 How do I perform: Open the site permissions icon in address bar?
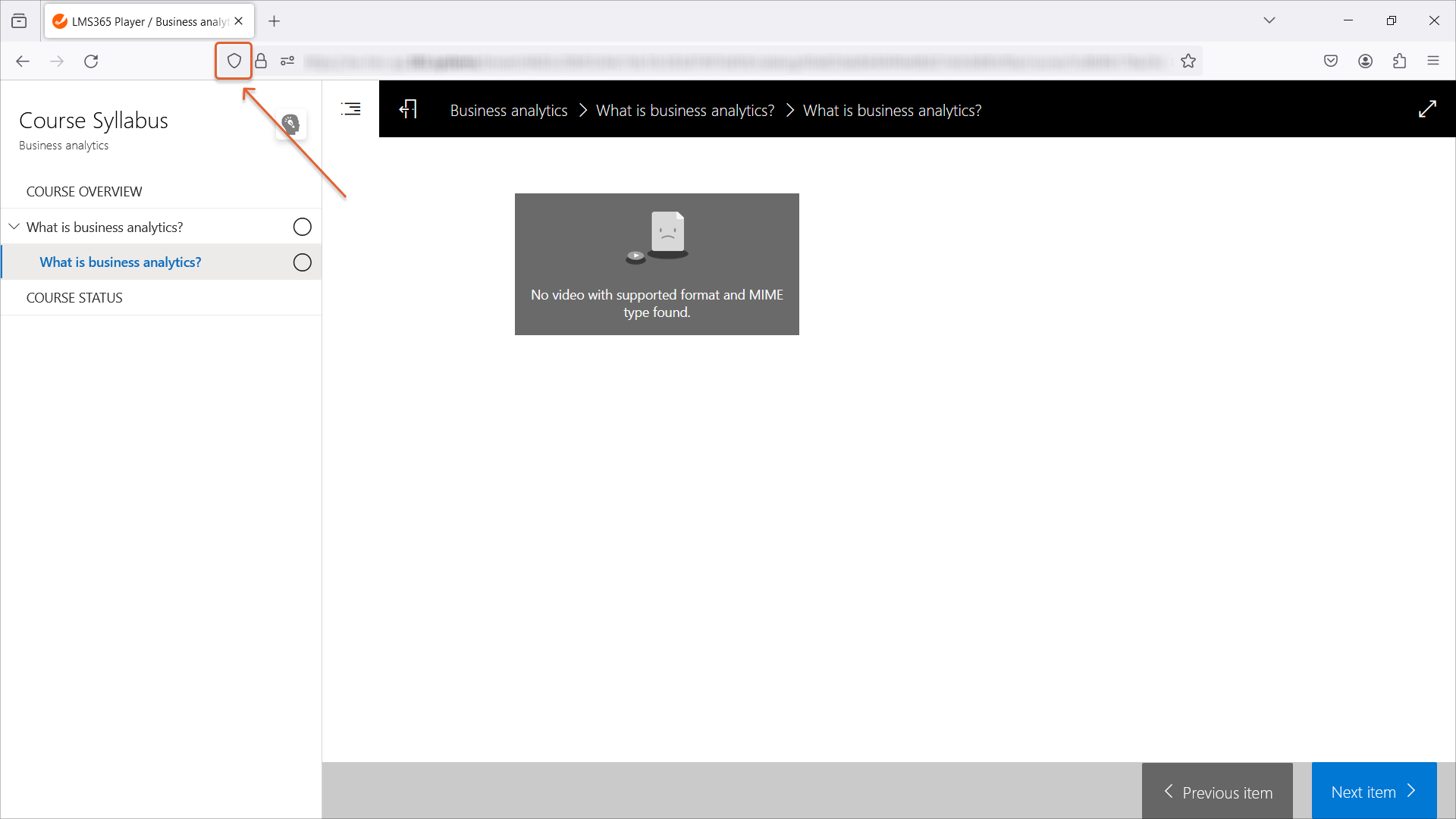287,61
